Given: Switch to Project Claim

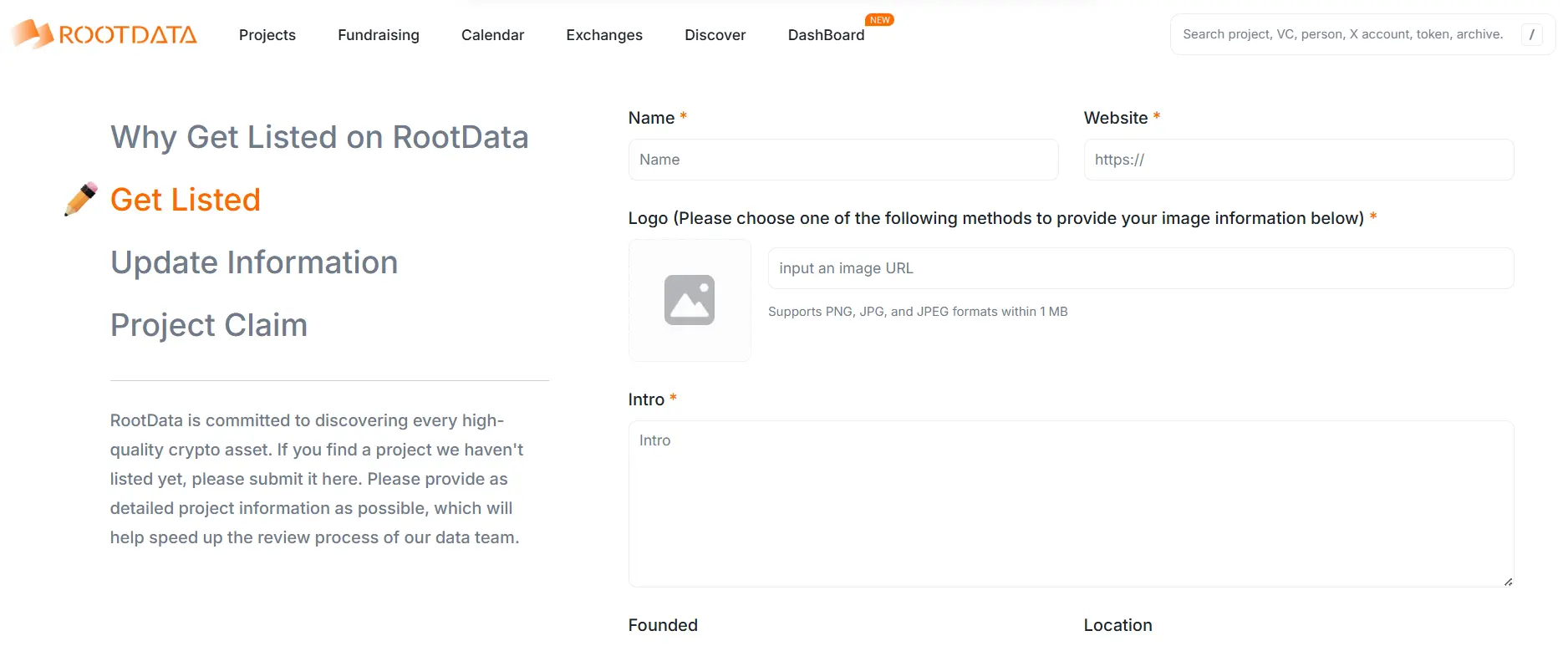Looking at the screenshot, I should click(x=209, y=325).
